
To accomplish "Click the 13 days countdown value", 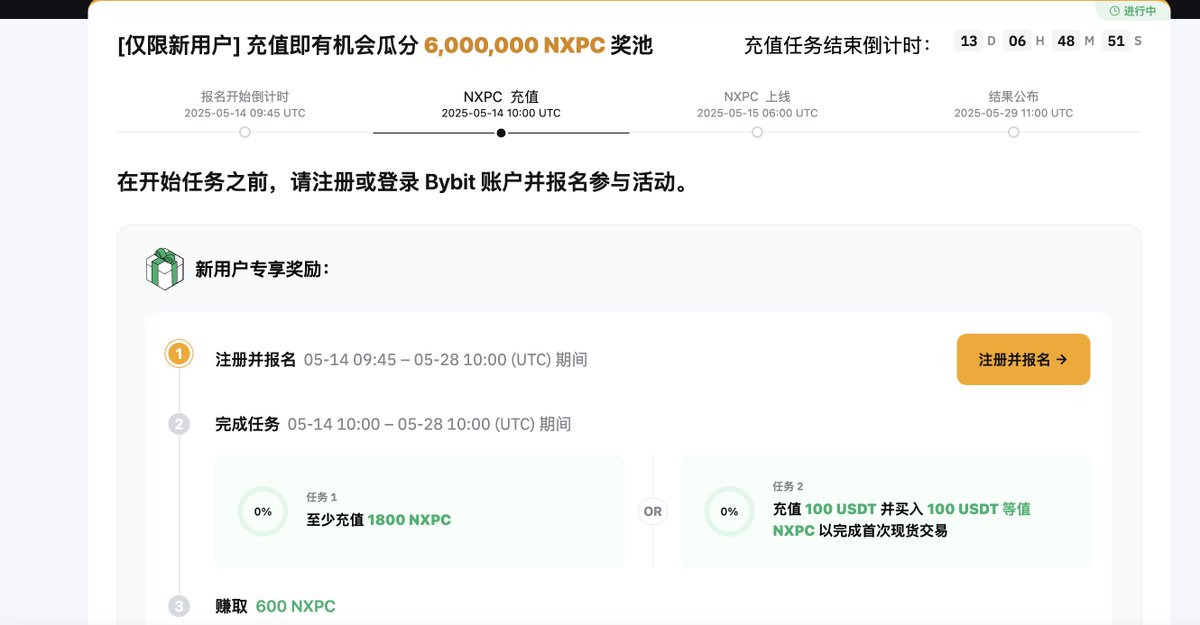I will (968, 41).
